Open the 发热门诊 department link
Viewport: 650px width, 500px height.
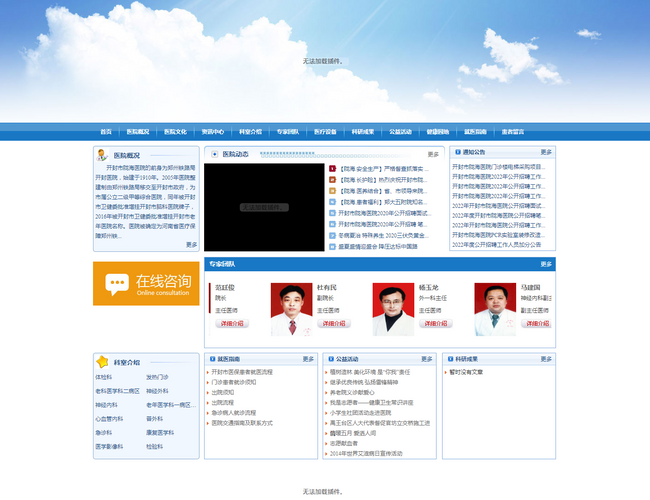pos(157,377)
